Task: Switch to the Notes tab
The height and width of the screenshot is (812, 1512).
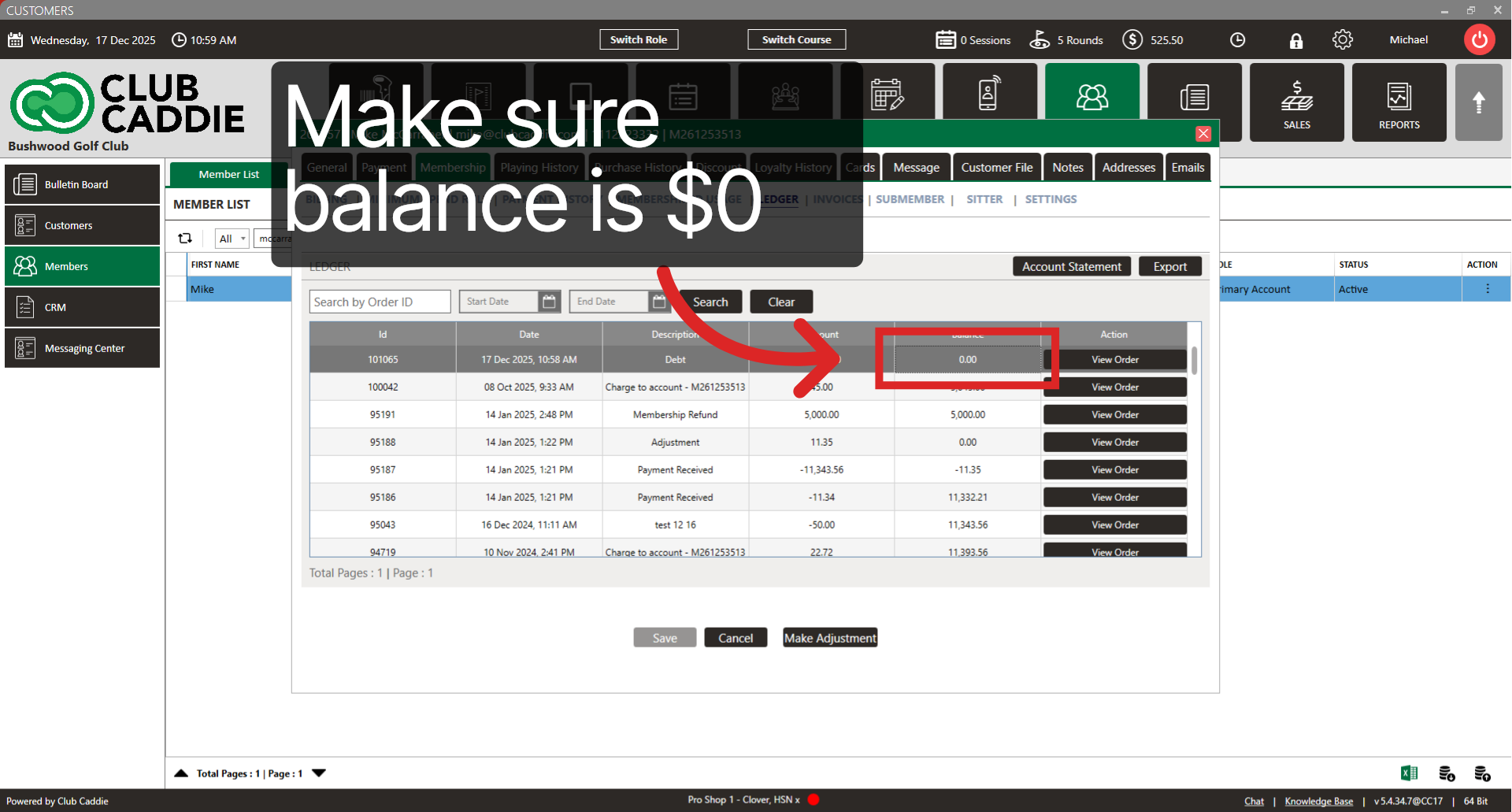Action: click(1067, 167)
